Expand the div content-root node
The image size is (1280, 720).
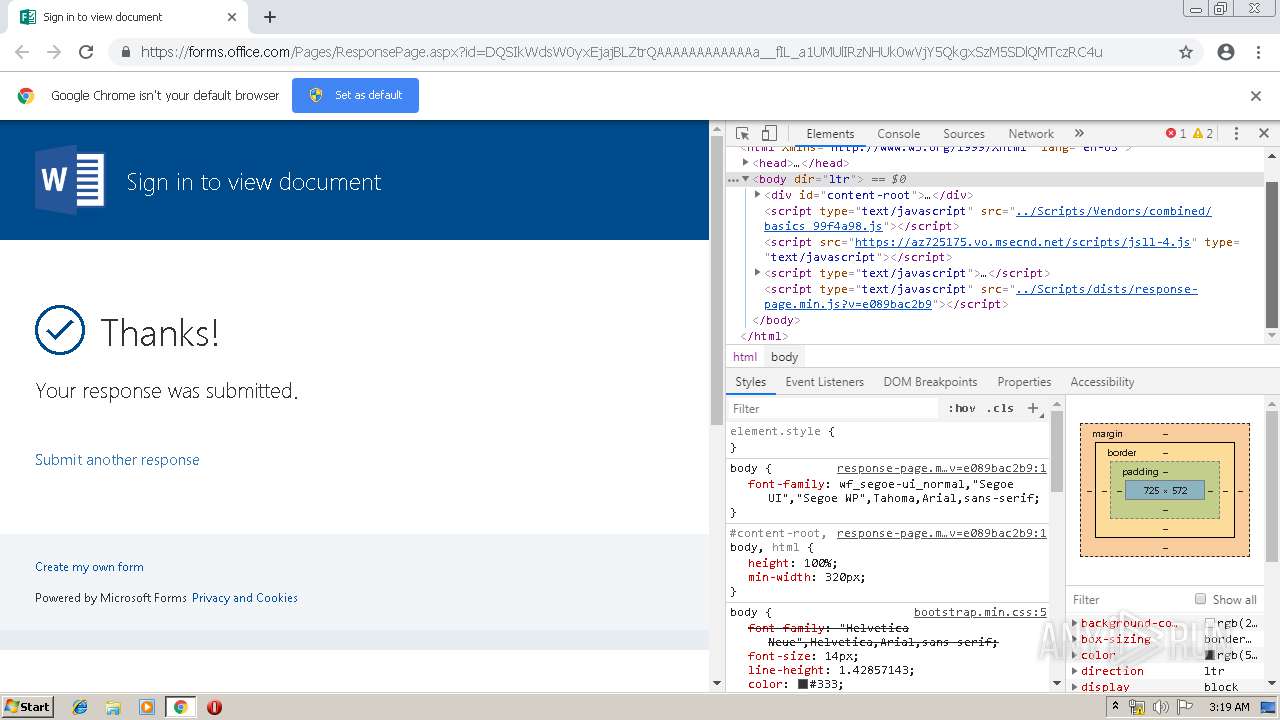(x=757, y=195)
